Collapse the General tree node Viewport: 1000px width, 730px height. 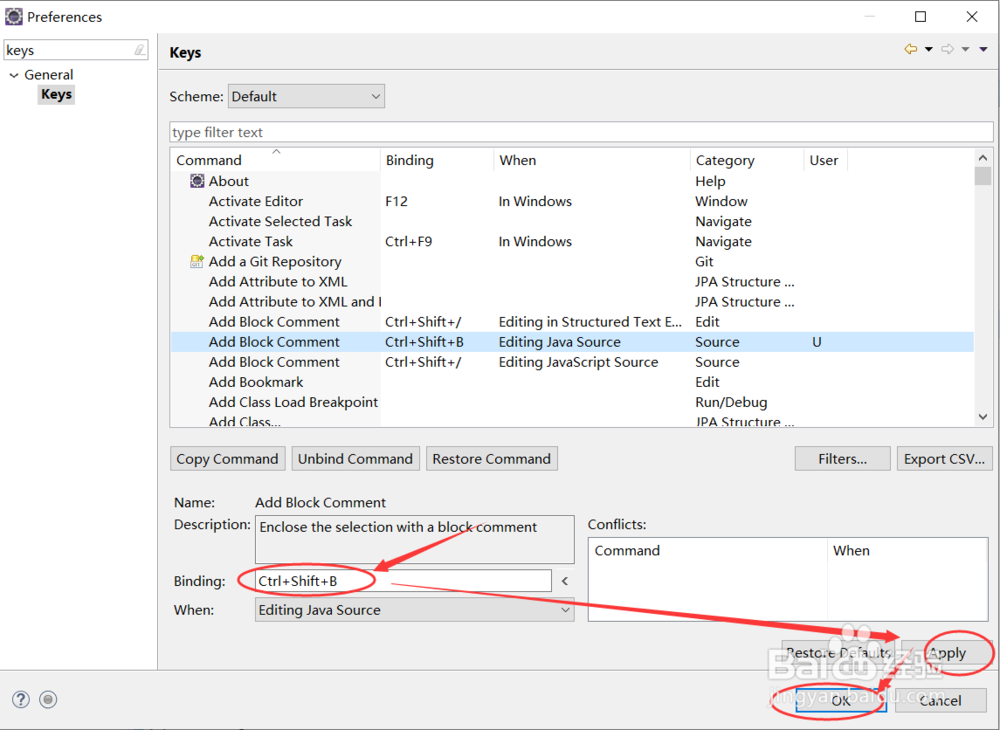(14, 75)
